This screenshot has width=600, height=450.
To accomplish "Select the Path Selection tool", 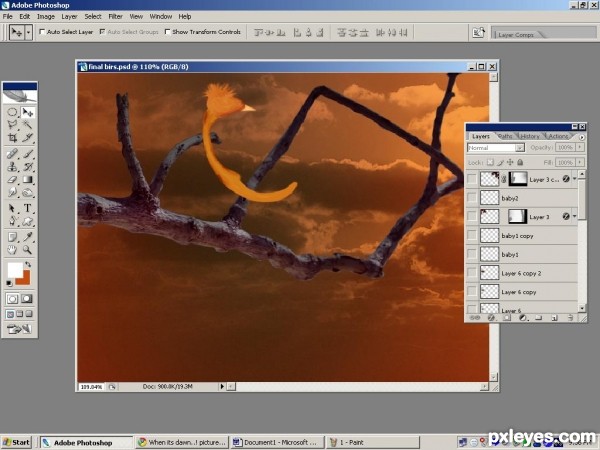I will [12, 209].
